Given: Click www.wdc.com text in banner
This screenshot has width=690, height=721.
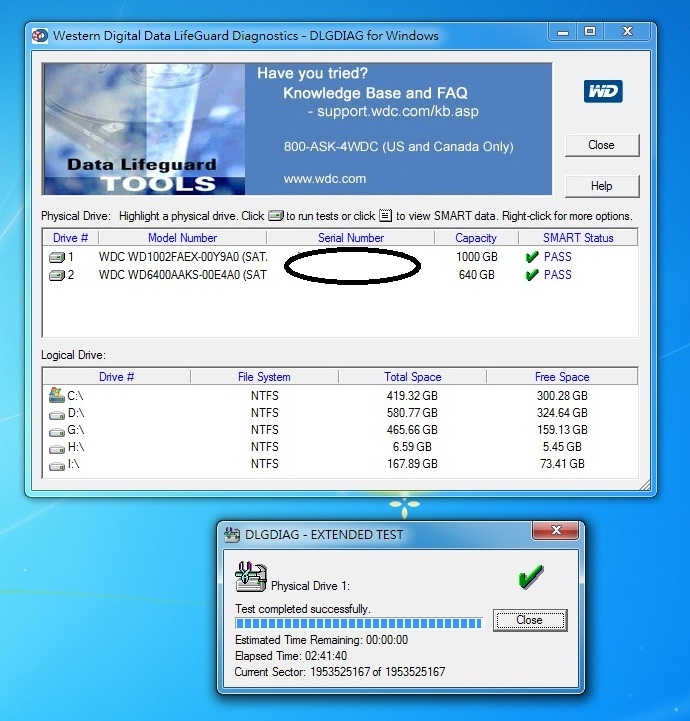Looking at the screenshot, I should point(325,179).
